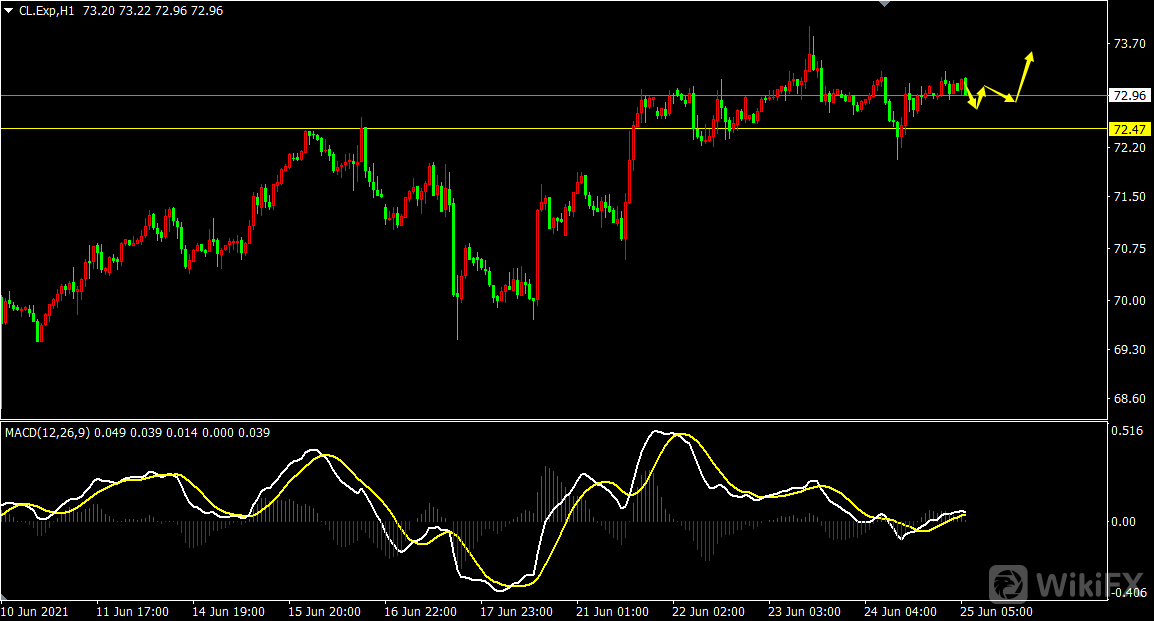This screenshot has width=1154, height=621.
Task: Click the 16 Jun 22:00 time label
Action: click(x=420, y=611)
